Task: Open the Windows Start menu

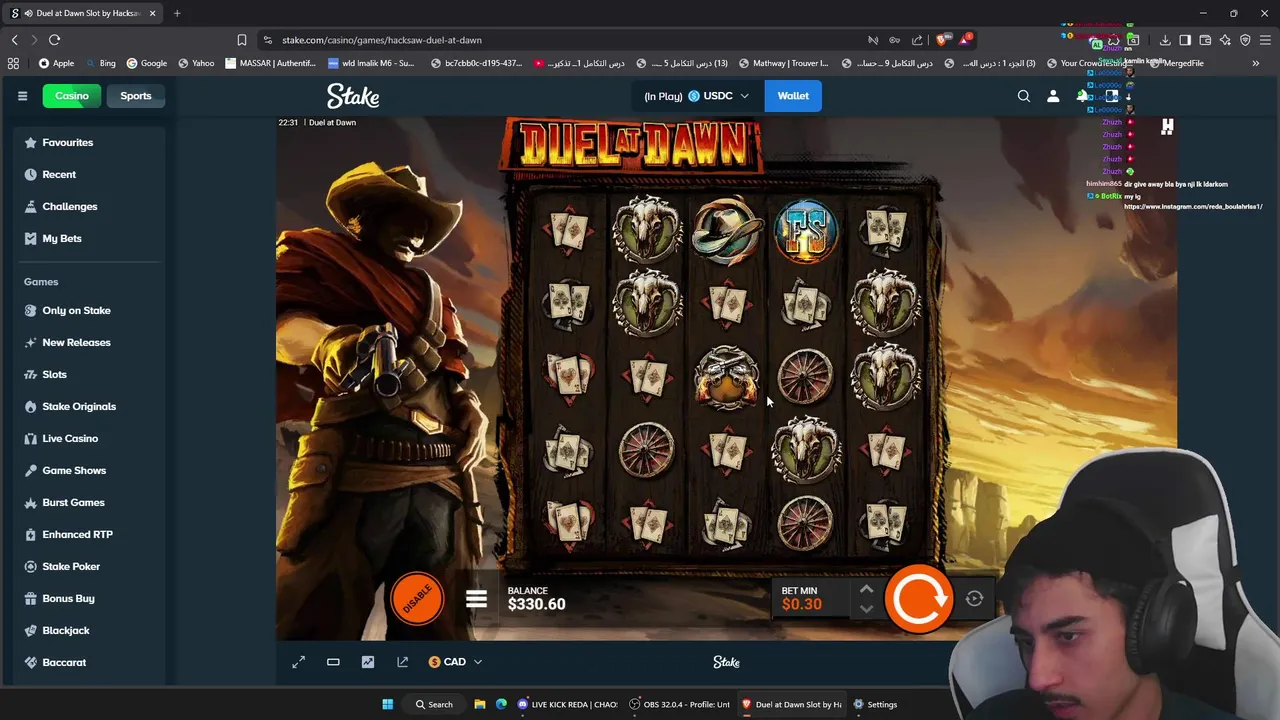Action: (387, 704)
